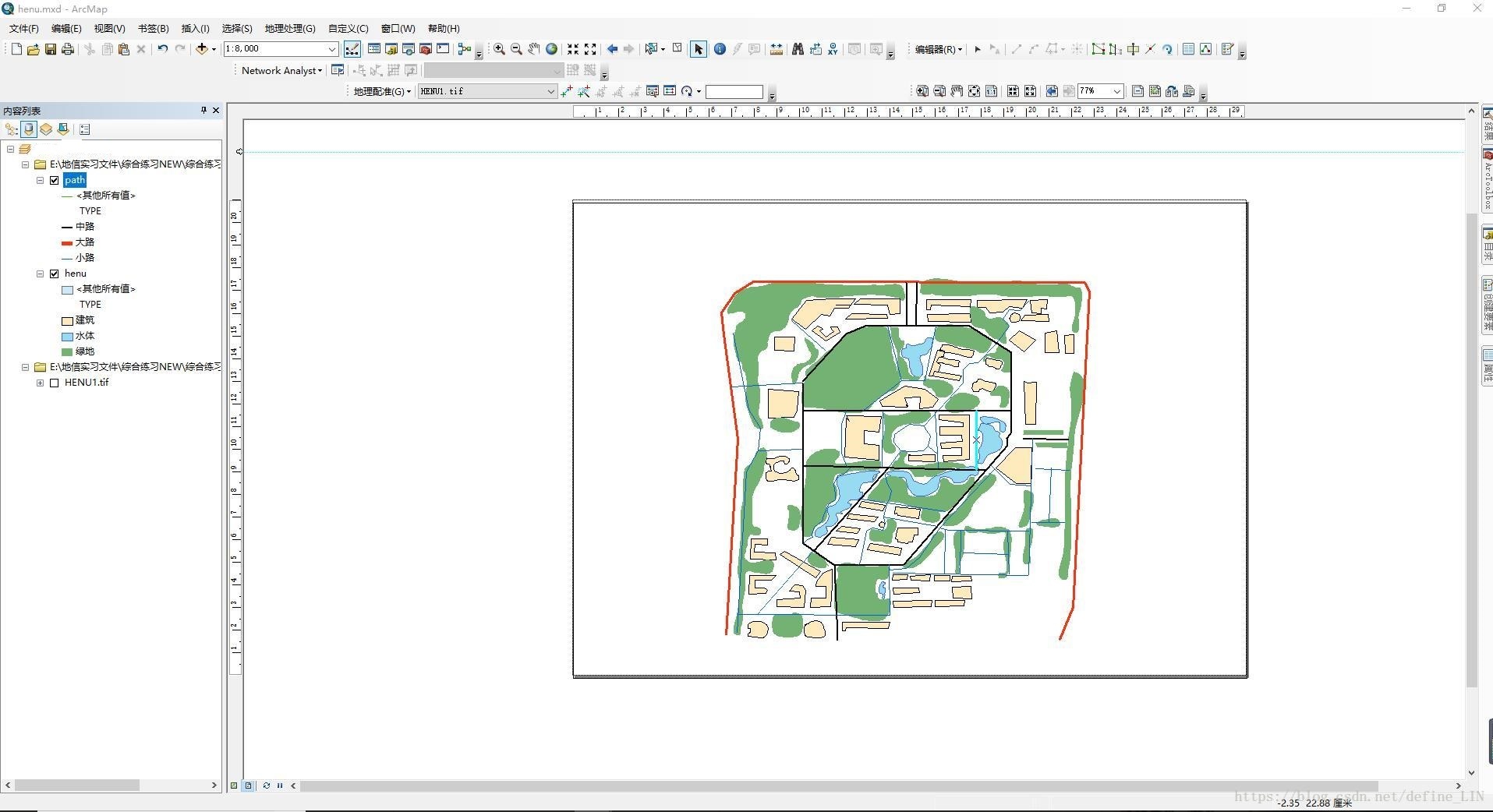The height and width of the screenshot is (812, 1493).
Task: Go back to previous extent
Action: pyautogui.click(x=612, y=49)
